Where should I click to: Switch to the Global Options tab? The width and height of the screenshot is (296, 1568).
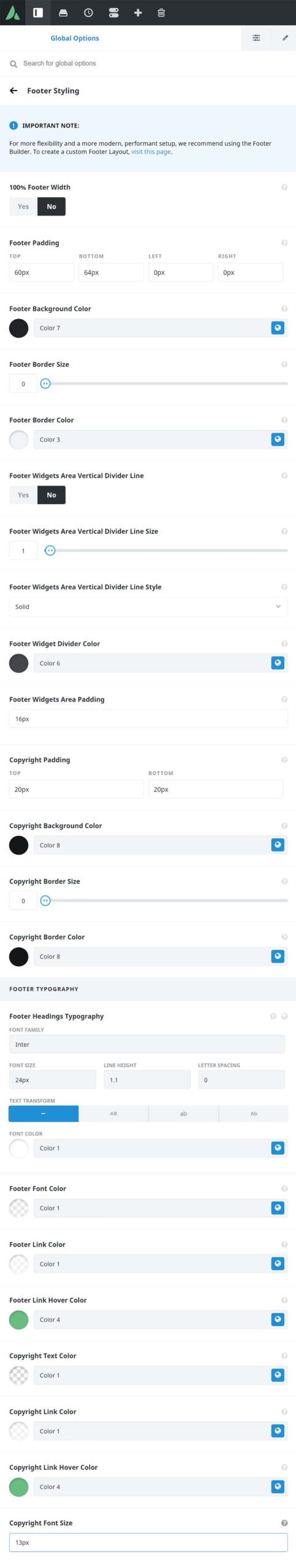point(75,38)
